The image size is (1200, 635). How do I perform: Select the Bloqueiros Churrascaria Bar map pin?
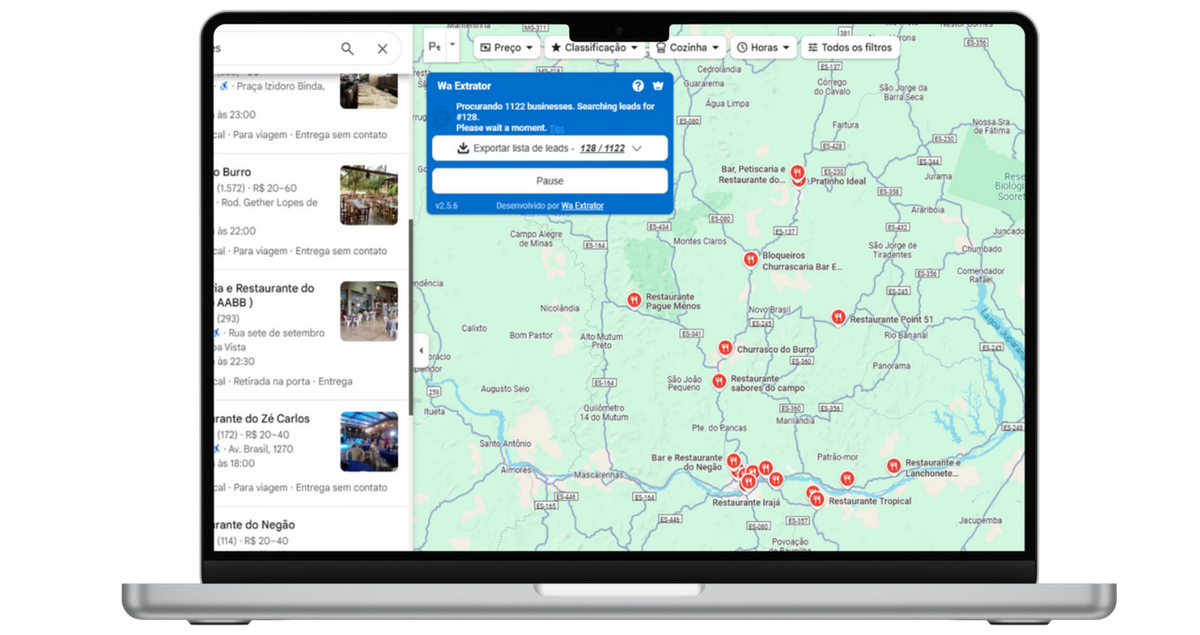click(x=750, y=259)
